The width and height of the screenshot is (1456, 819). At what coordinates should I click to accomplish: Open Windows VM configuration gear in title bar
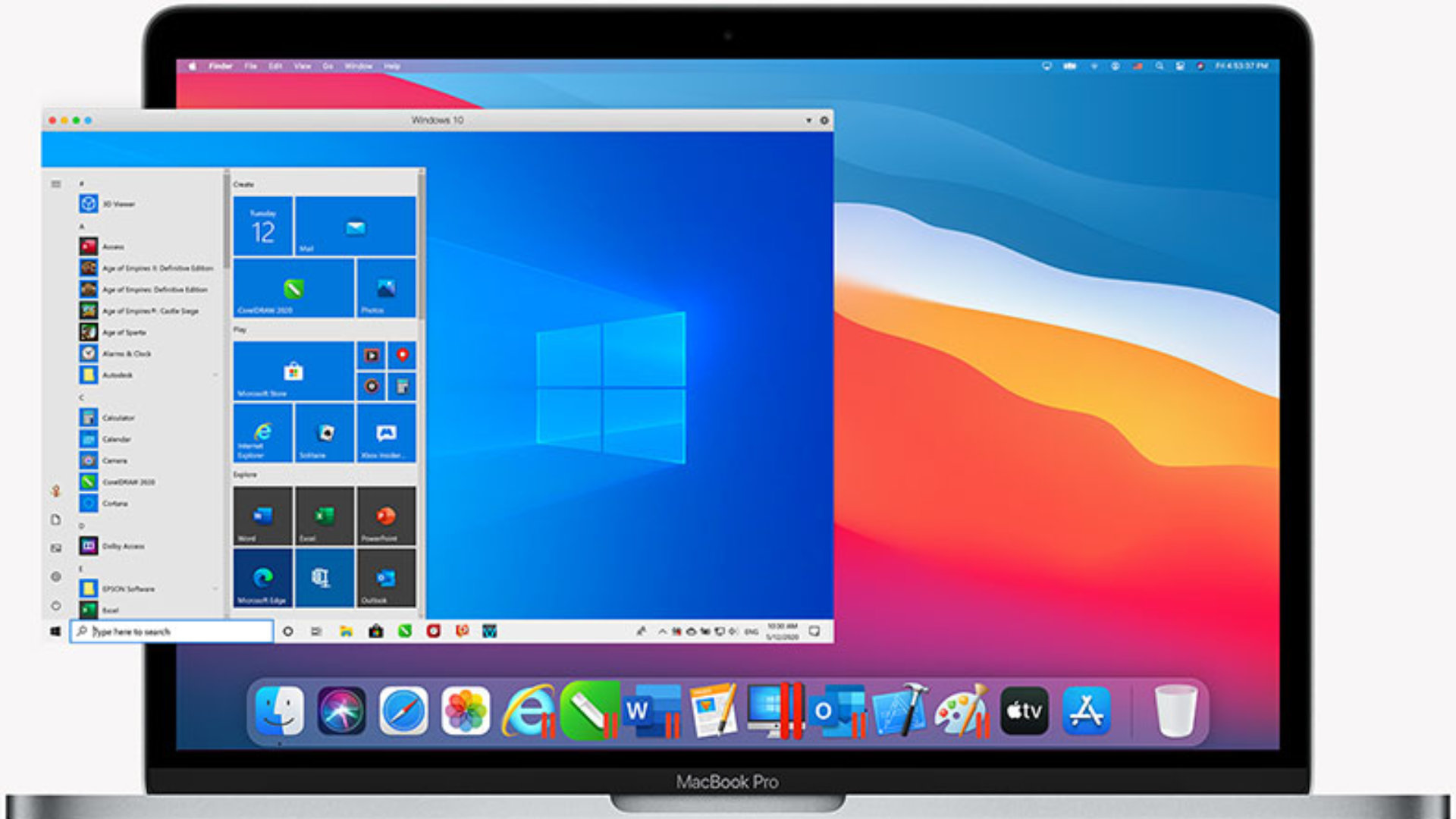[x=824, y=121]
